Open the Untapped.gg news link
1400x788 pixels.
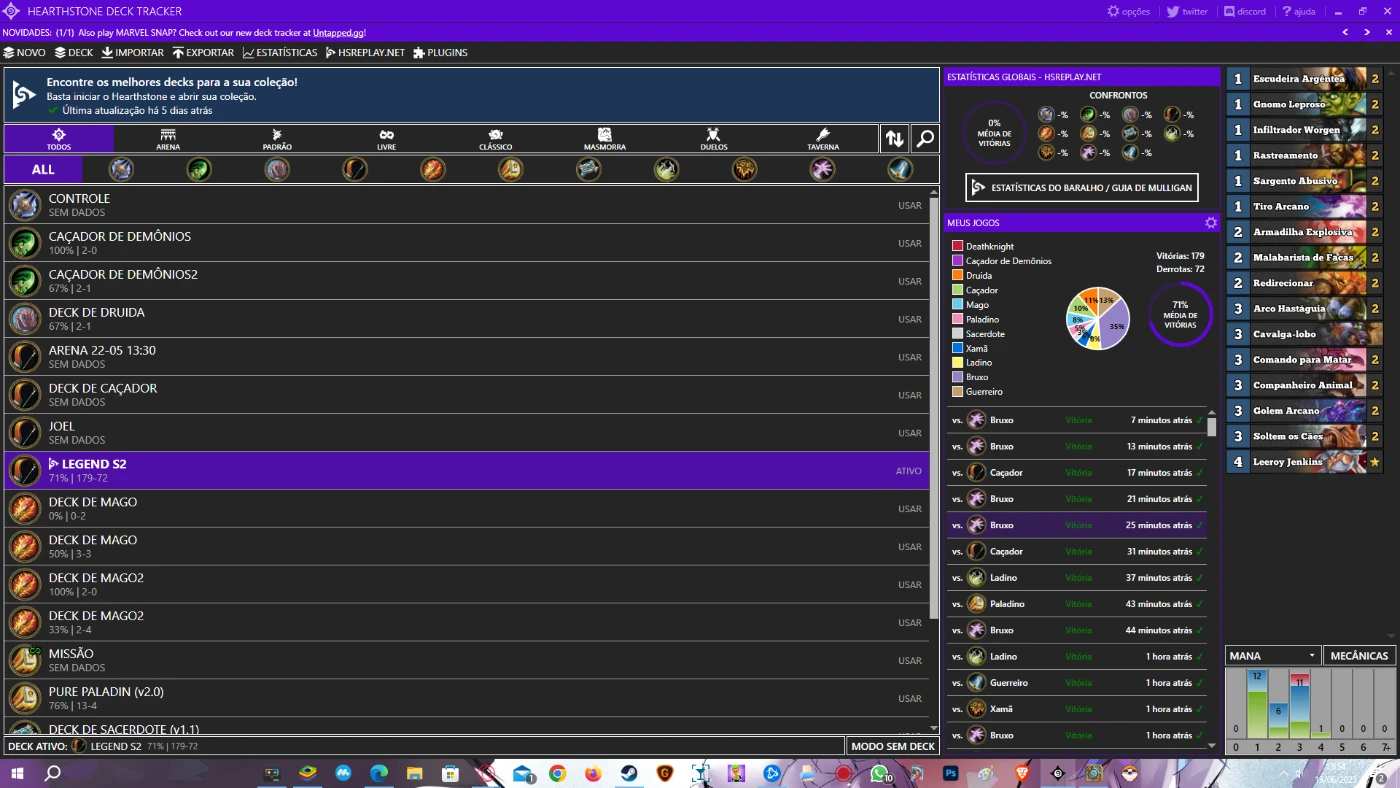[x=341, y=33]
